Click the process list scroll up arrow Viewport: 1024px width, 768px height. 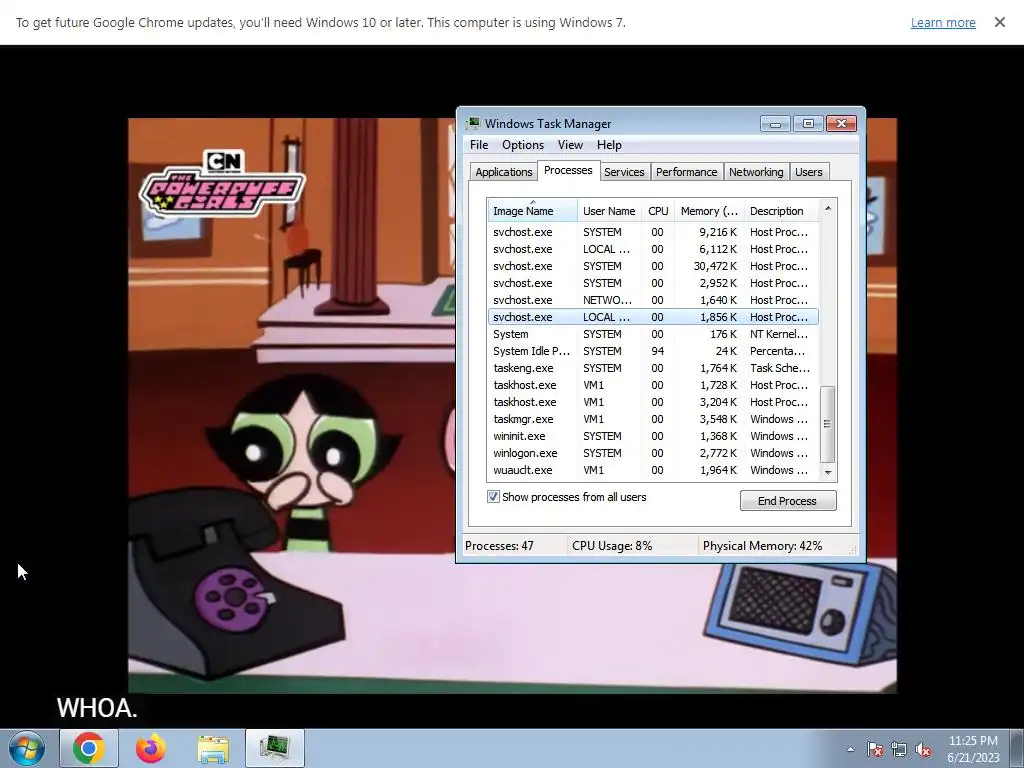click(x=827, y=208)
